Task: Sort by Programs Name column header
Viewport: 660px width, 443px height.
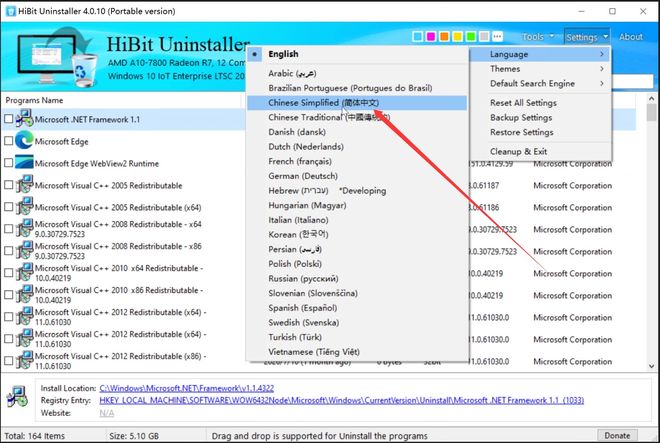Action: [x=122, y=100]
